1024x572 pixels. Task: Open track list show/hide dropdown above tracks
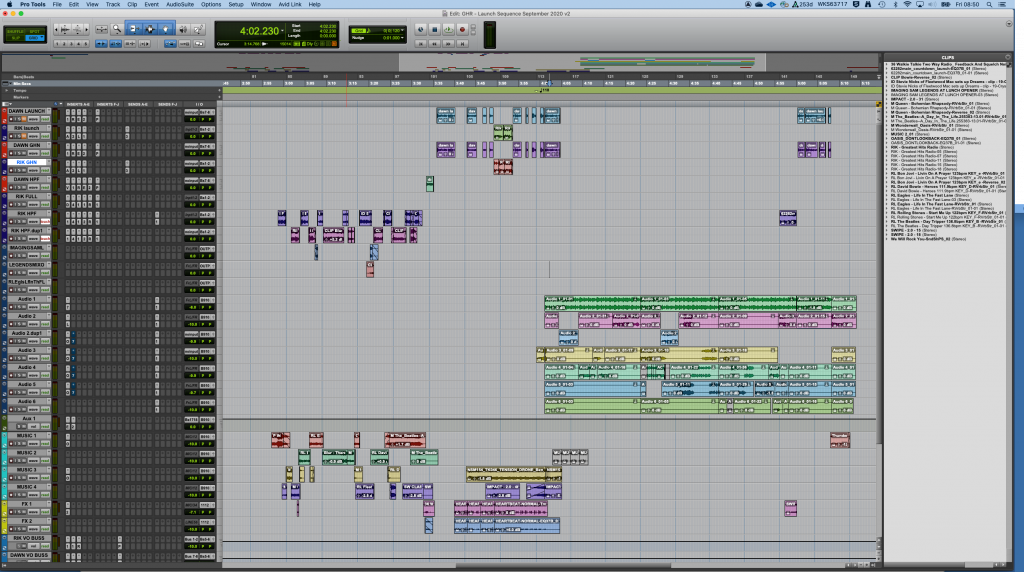click(x=5, y=104)
